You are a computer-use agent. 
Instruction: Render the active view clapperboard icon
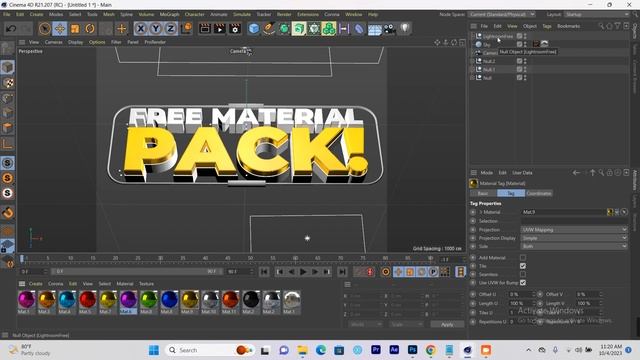(x=204, y=29)
